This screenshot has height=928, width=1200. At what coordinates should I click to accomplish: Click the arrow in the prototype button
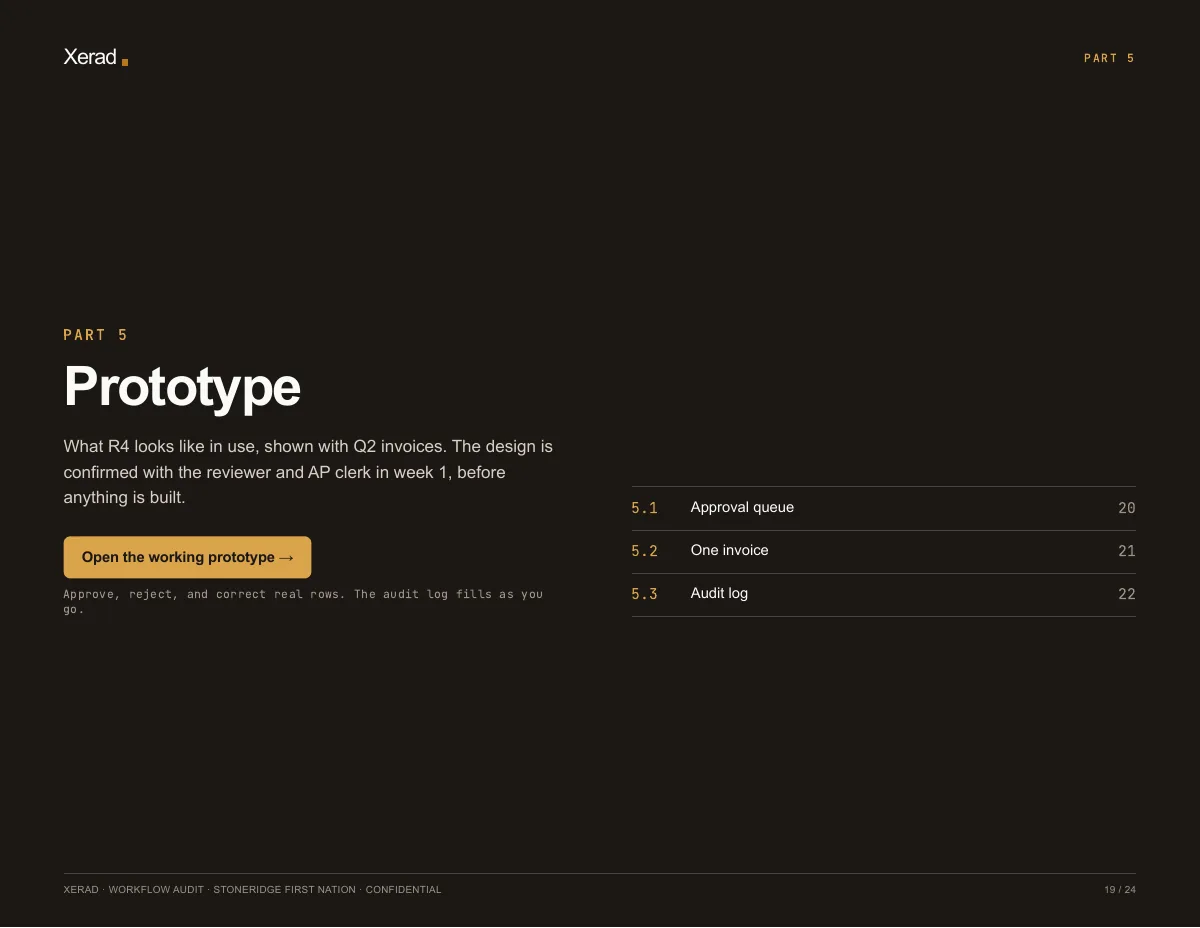(286, 557)
